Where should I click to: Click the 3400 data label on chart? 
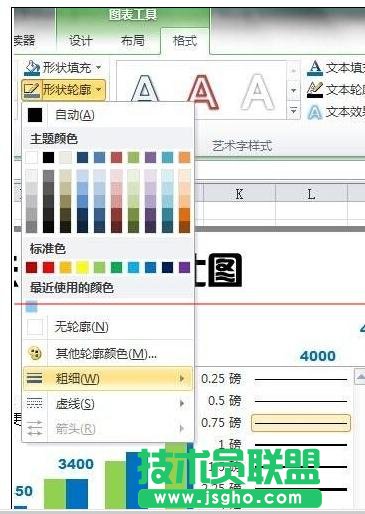(76, 464)
